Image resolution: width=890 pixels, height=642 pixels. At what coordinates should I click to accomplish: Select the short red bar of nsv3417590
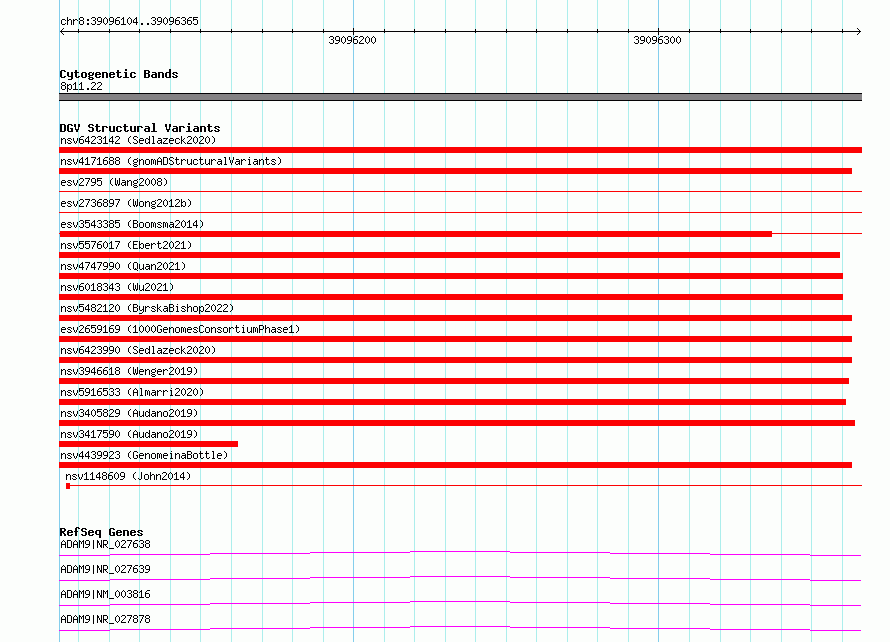click(x=148, y=444)
